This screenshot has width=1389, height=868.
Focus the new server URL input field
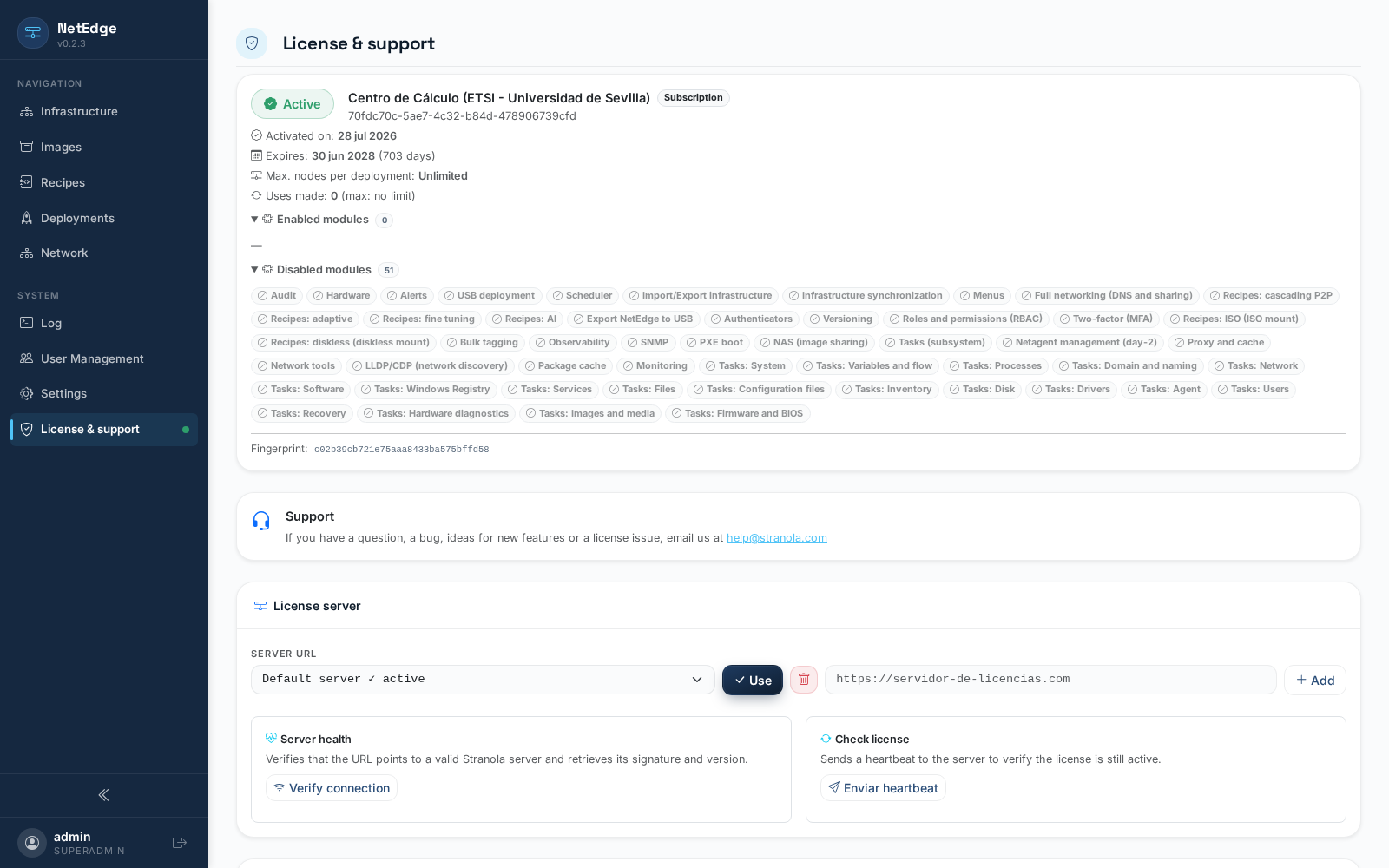click(x=1050, y=680)
